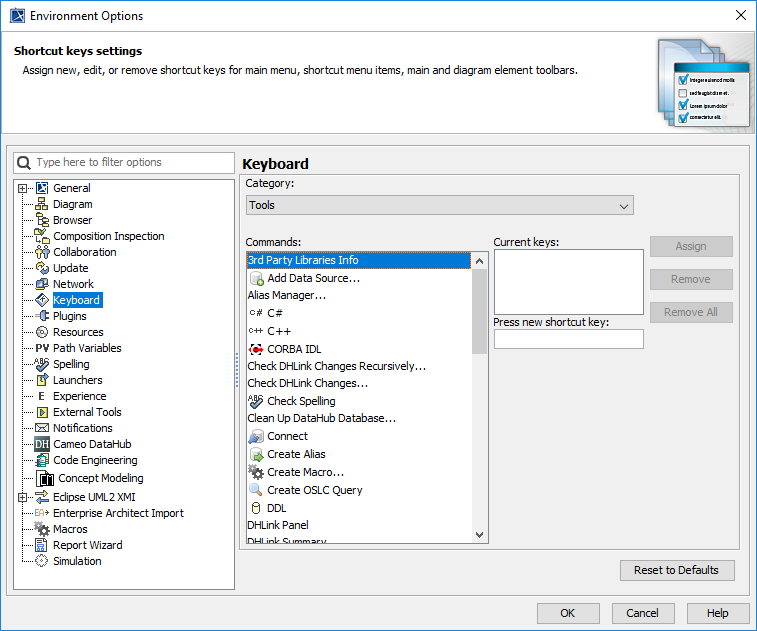
Task: Click the General tree icon
Action: [x=42, y=188]
